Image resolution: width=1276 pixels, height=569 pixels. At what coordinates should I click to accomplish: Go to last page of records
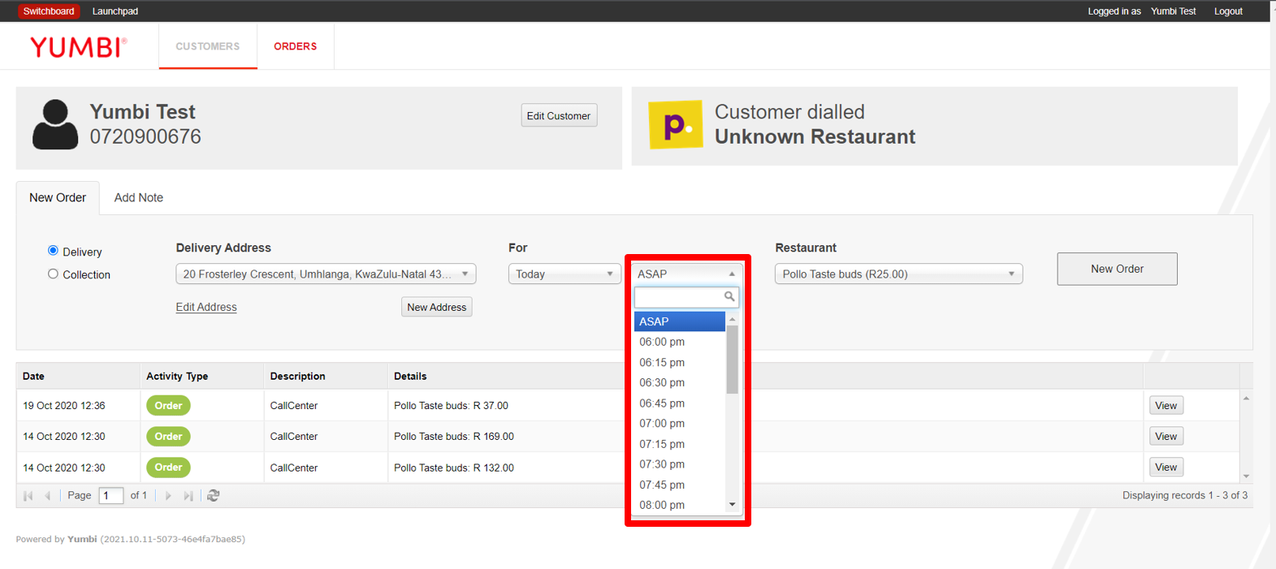pos(188,496)
